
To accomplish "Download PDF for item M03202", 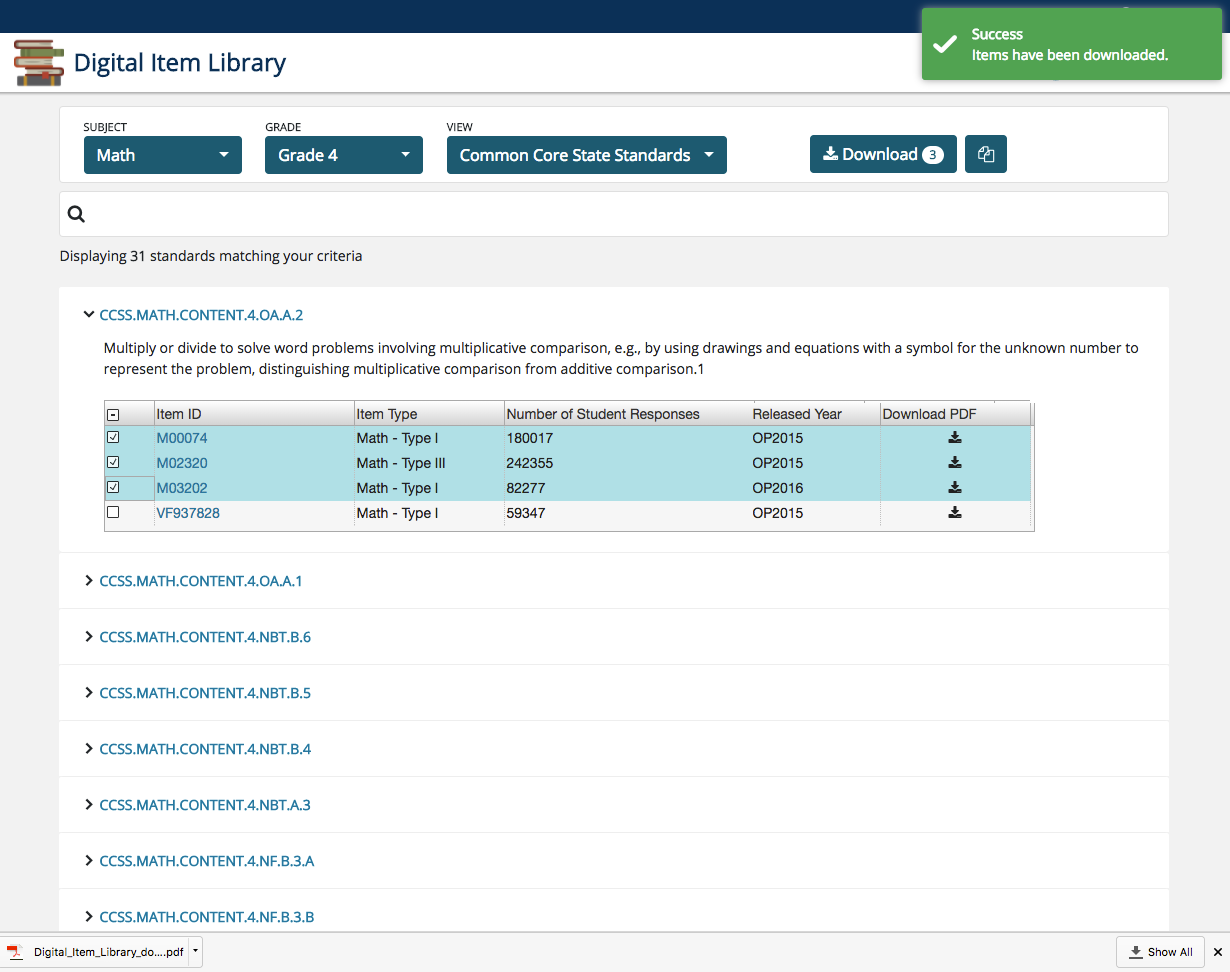I will click(955, 488).
